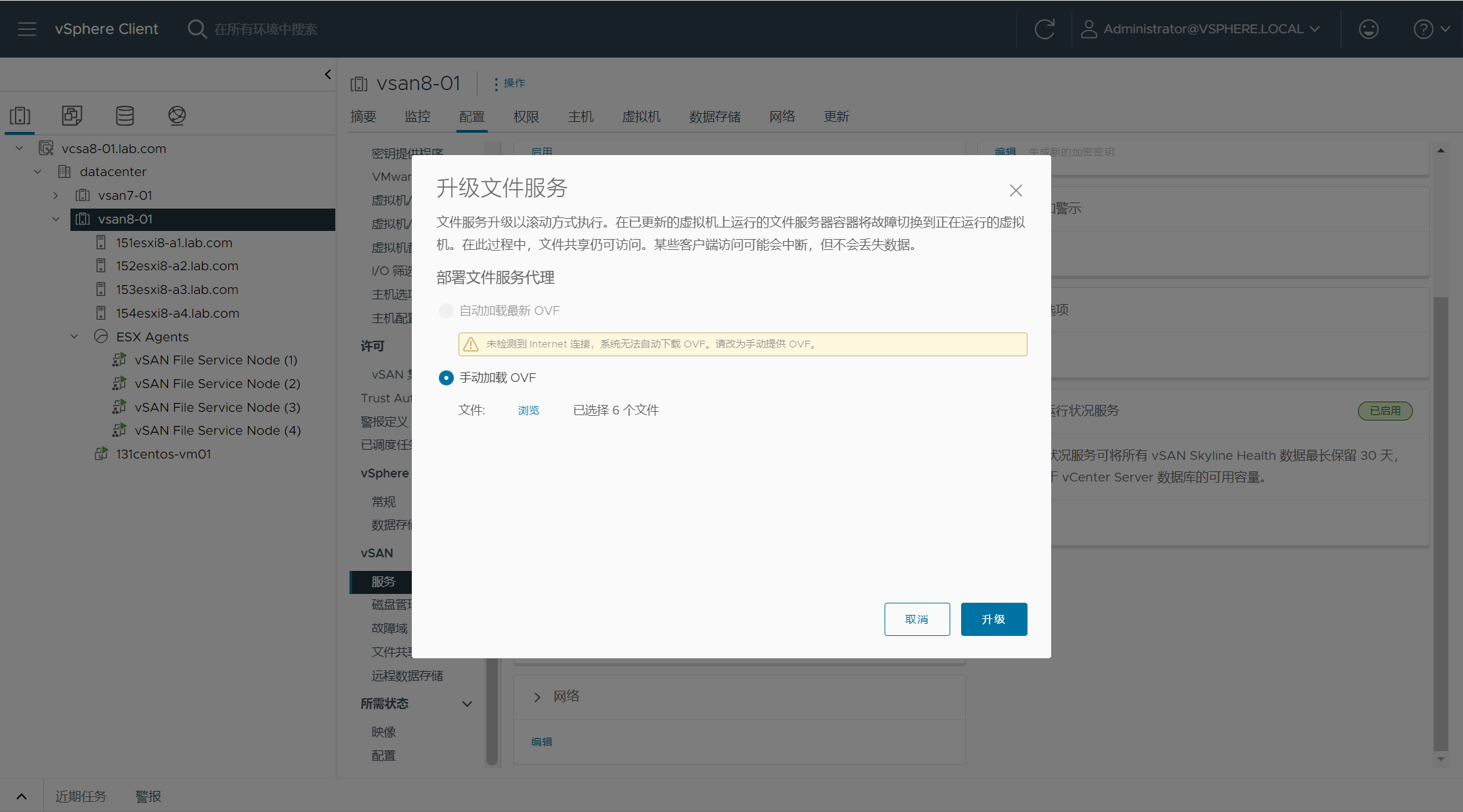Collapse the 所需状态 section chevron
1463x812 pixels.
(x=467, y=704)
